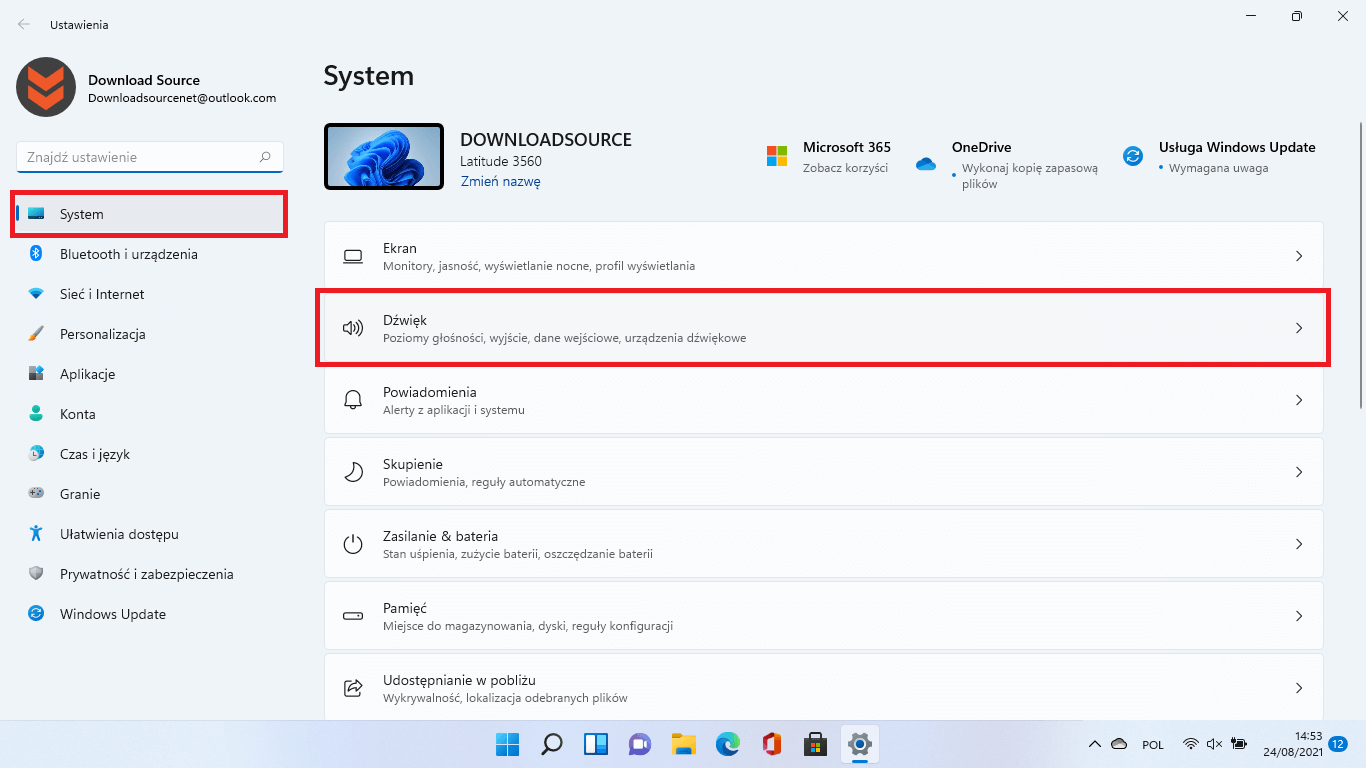The width and height of the screenshot is (1366, 768).
Task: Click the Sieć i Internet wifi icon
Action: click(36, 294)
